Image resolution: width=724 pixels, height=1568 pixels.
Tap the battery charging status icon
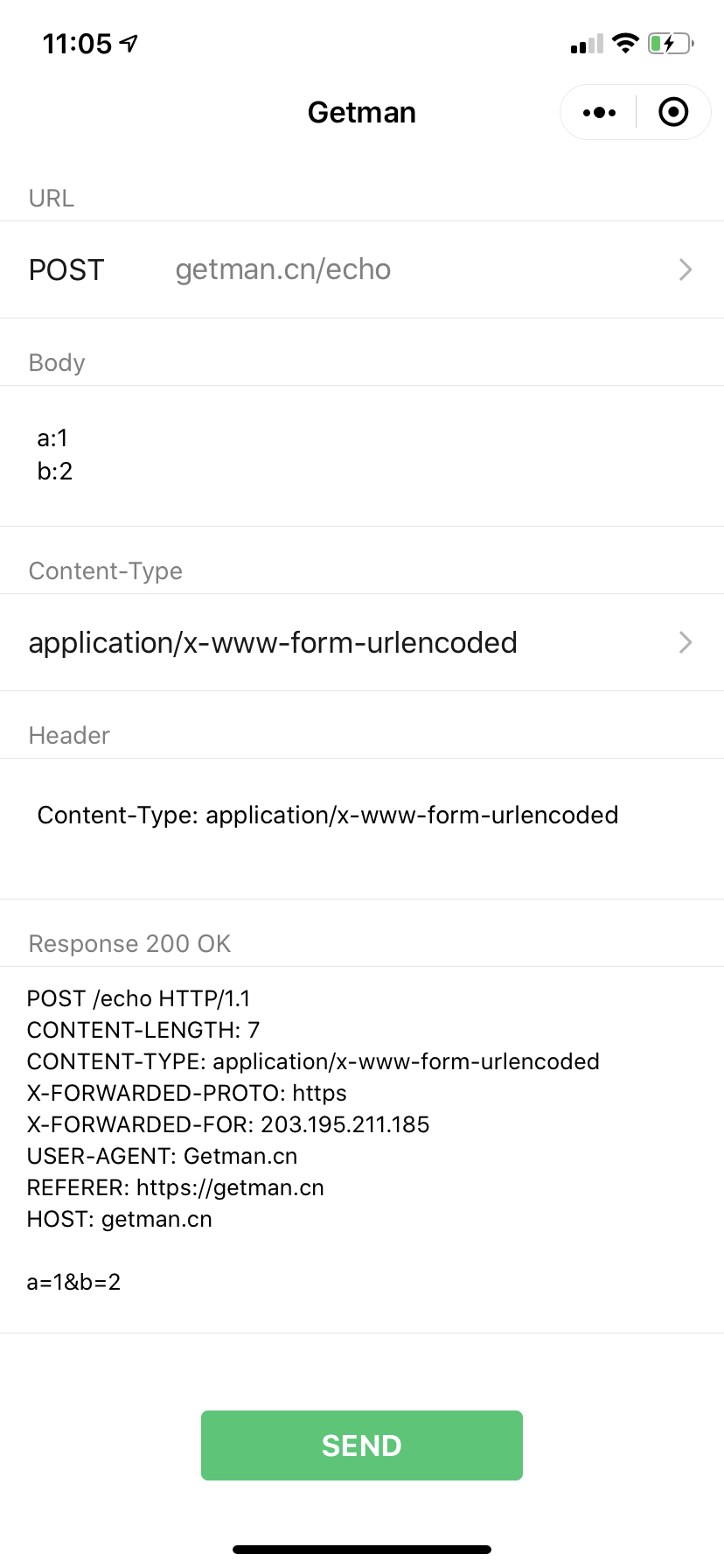click(x=670, y=44)
